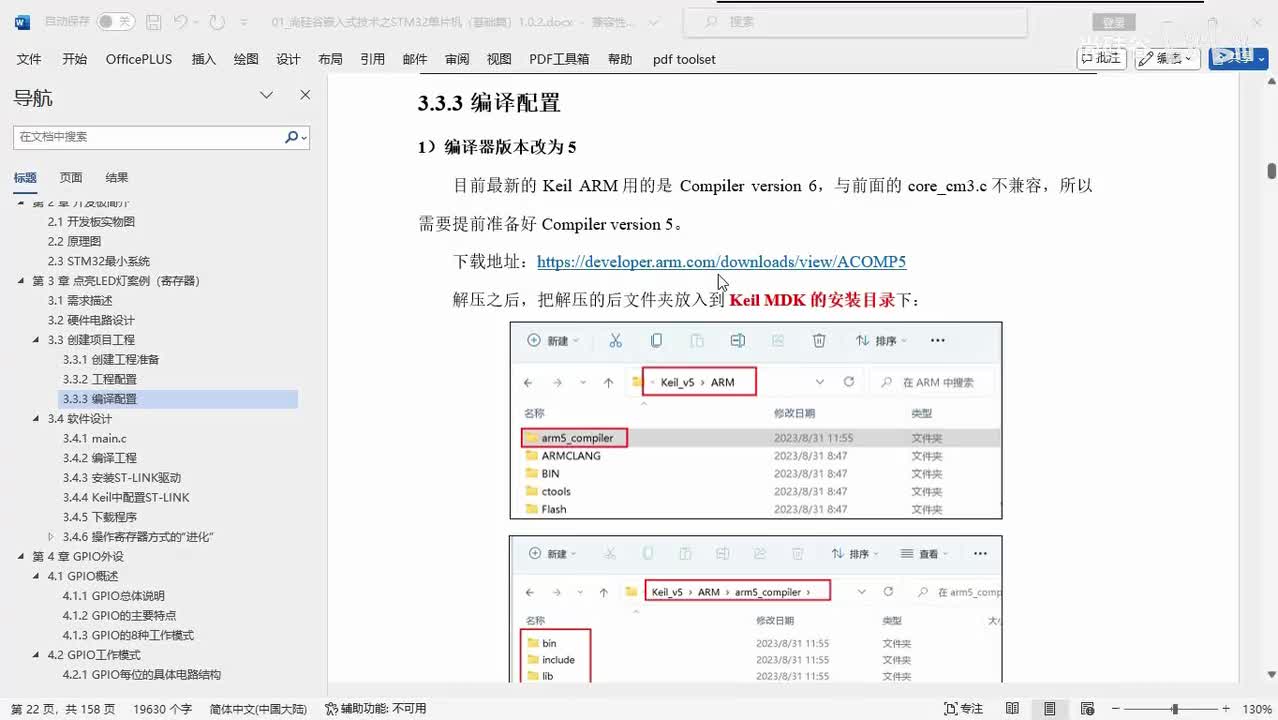Click the Word application icon in title bar

22,22
